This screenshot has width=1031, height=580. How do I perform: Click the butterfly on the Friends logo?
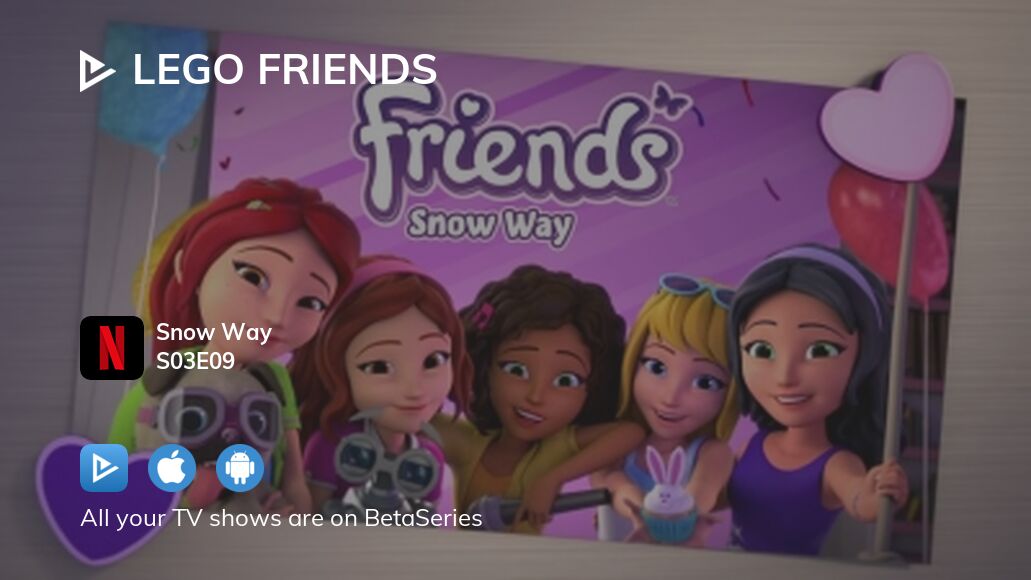[x=672, y=100]
